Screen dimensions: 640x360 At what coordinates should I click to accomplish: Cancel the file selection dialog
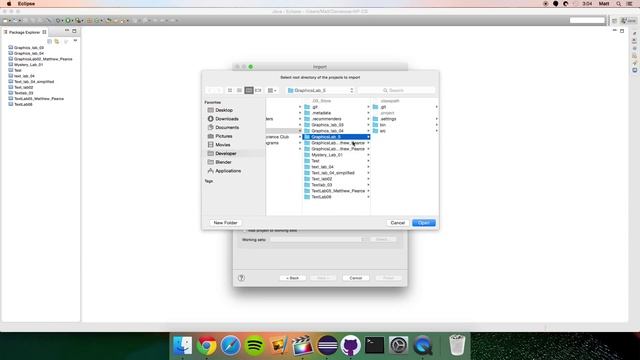(x=398, y=223)
